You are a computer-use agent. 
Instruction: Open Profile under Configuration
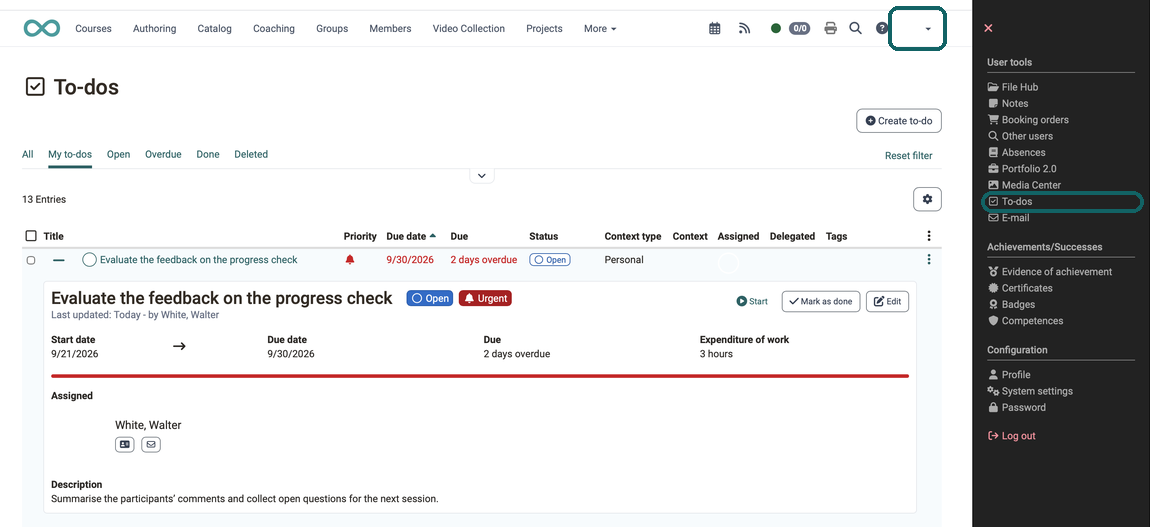coord(1009,375)
